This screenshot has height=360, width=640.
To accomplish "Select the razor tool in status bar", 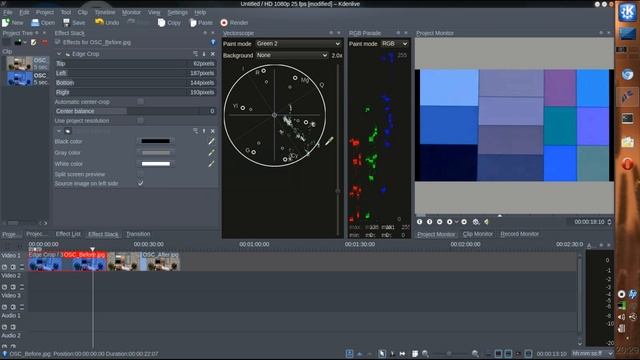I will (392, 353).
